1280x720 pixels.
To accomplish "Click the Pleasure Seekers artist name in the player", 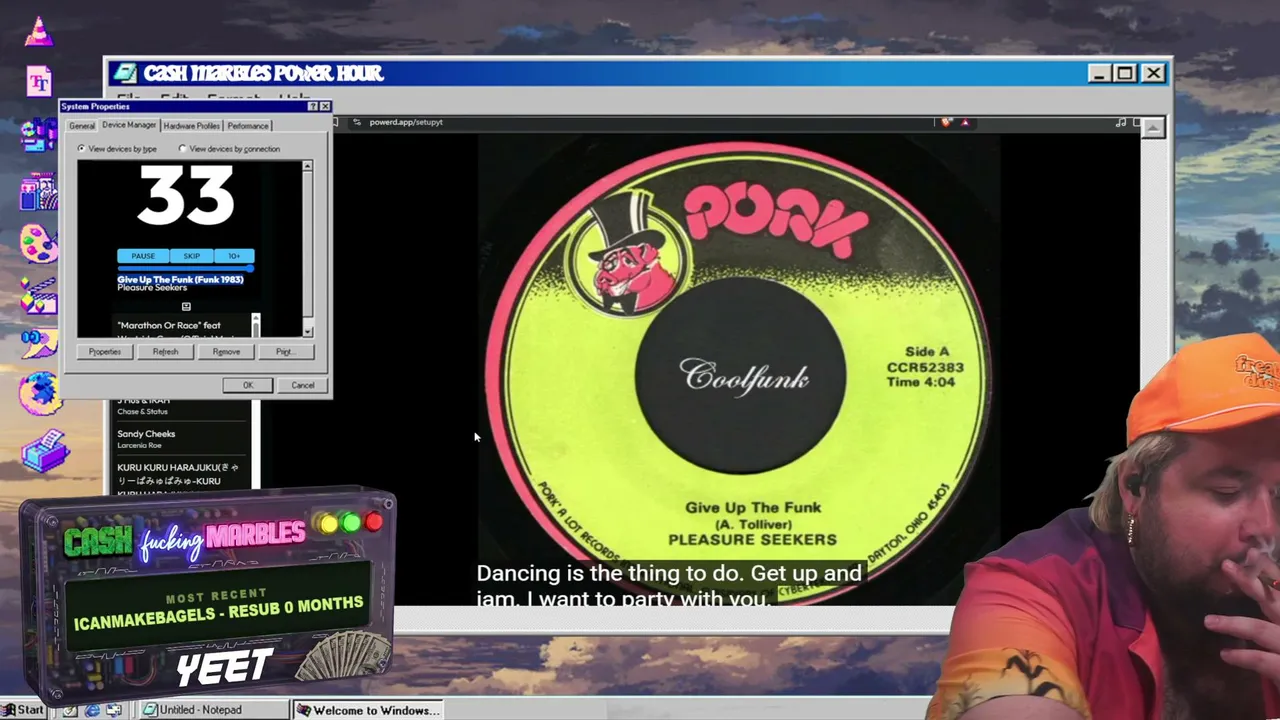I will [x=152, y=288].
